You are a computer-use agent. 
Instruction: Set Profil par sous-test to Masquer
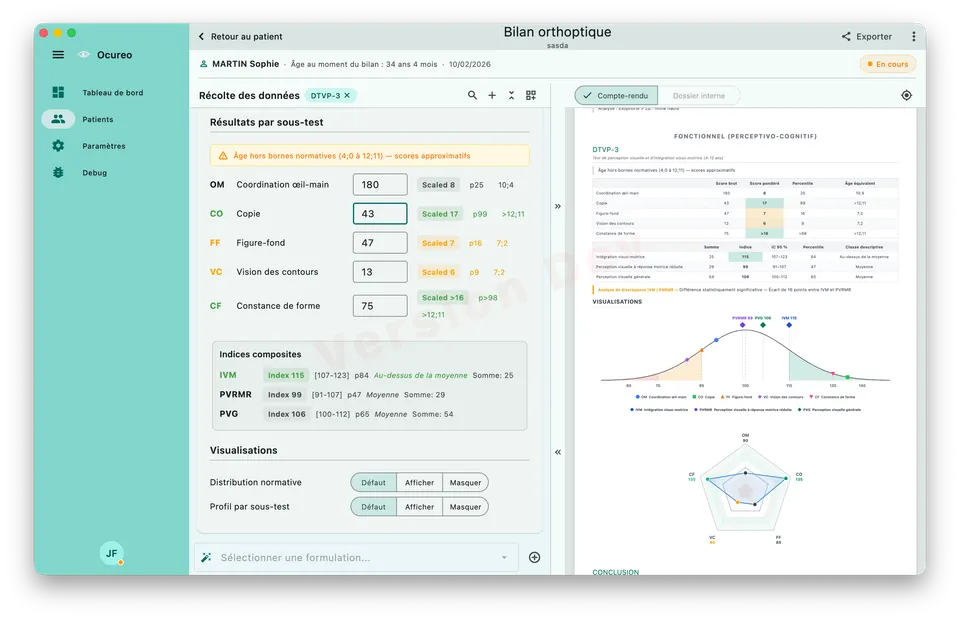pyautogui.click(x=465, y=507)
